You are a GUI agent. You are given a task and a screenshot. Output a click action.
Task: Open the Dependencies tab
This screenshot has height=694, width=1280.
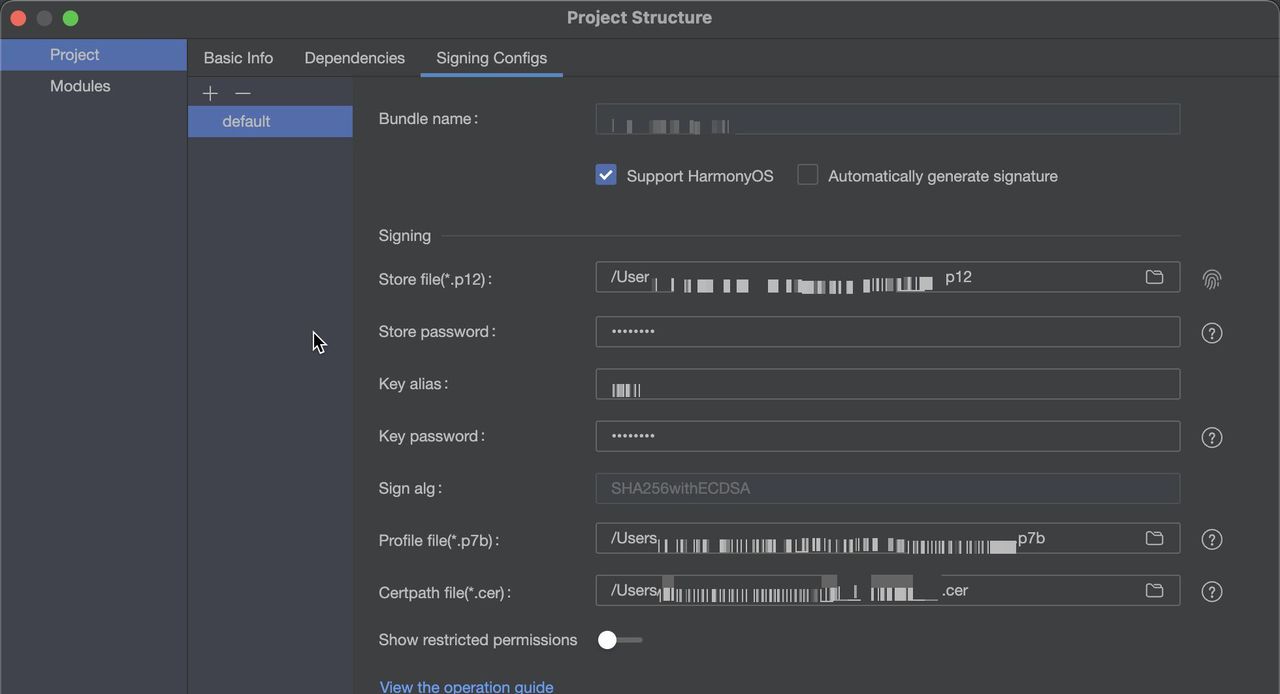point(354,58)
